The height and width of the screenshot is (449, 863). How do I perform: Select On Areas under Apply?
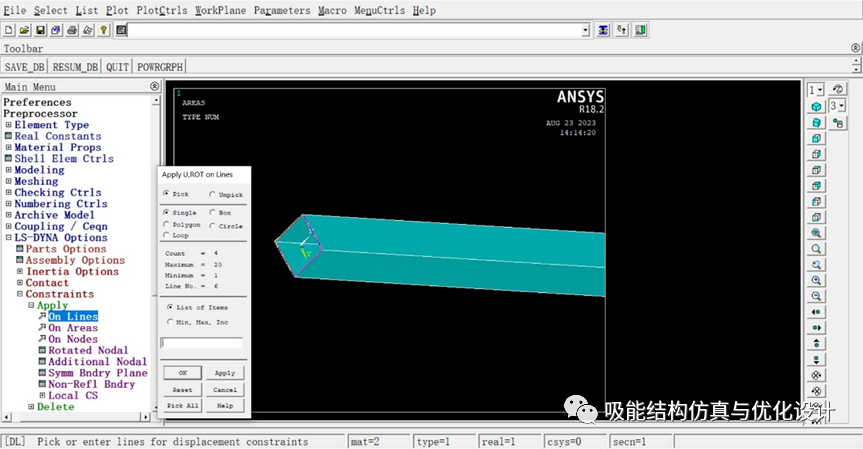(73, 328)
